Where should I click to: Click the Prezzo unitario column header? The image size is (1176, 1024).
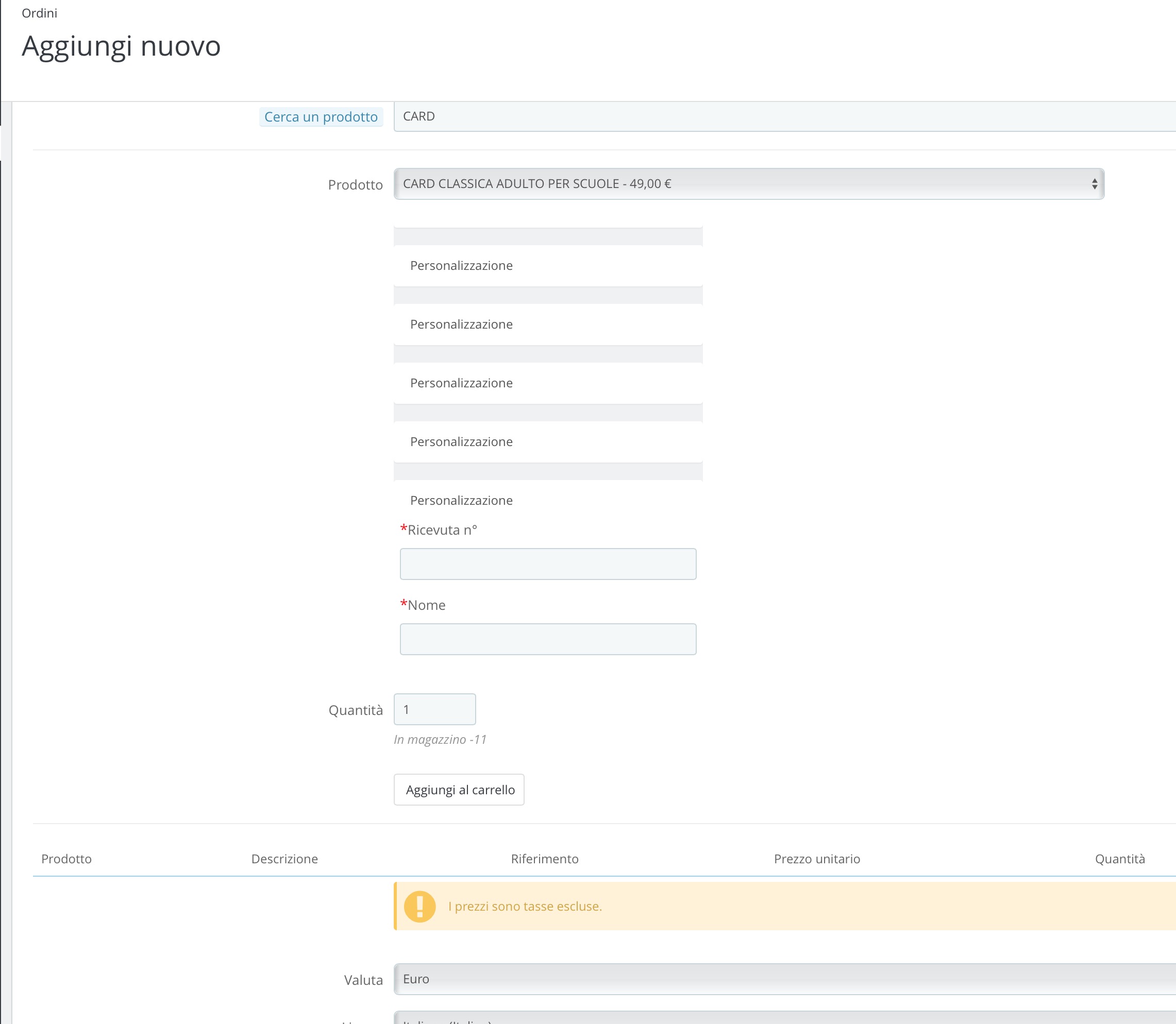coord(816,859)
